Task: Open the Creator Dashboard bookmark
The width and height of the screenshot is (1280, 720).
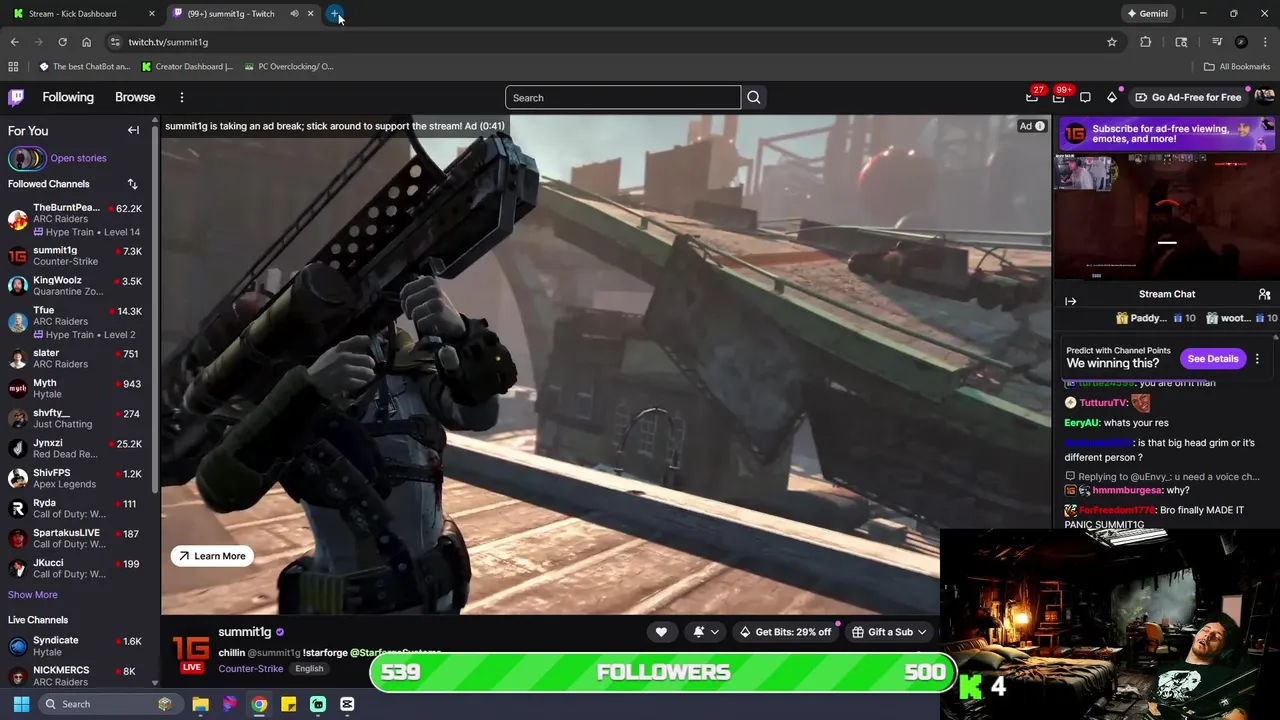Action: [x=187, y=66]
